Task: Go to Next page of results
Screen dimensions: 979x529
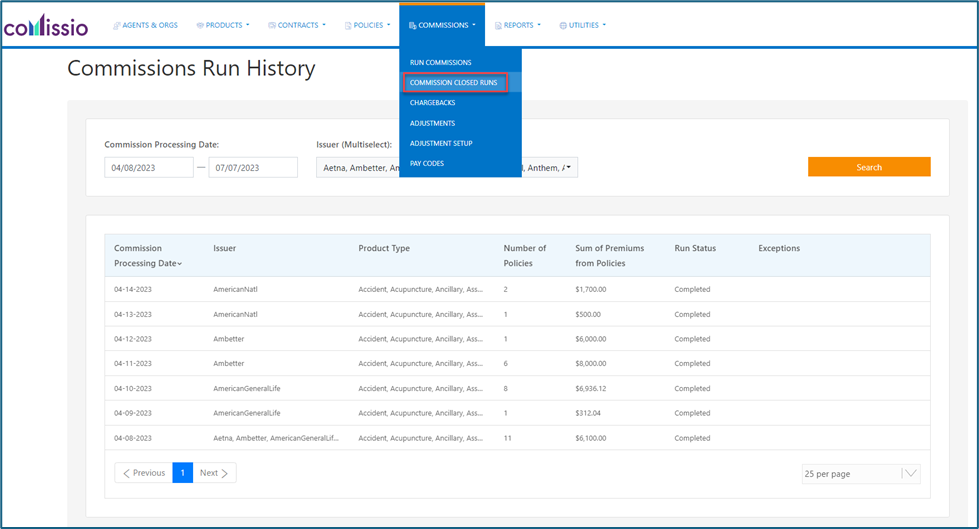Action: tap(214, 473)
